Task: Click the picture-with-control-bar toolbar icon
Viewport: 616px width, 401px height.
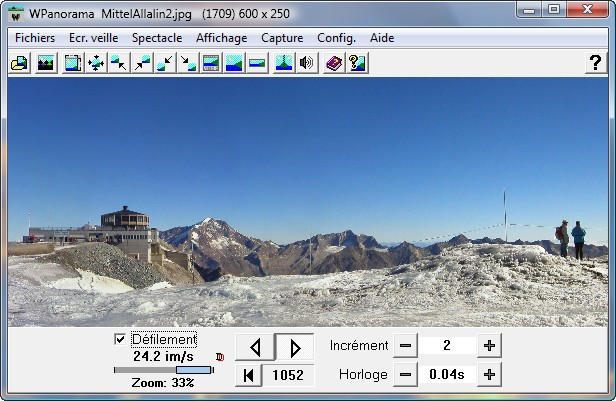Action: point(211,63)
